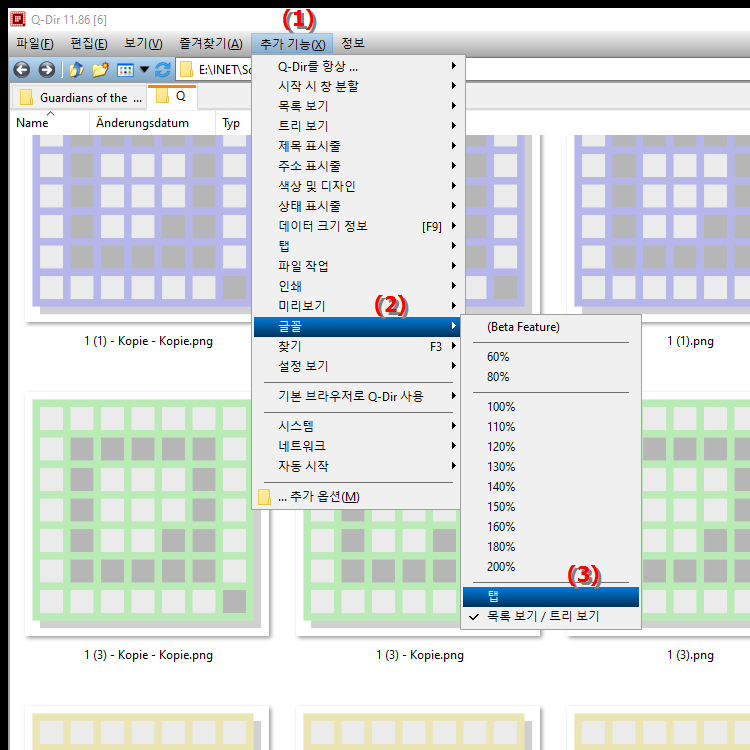The image size is (750, 750).
Task: Set font size to 100%
Action: (551, 407)
